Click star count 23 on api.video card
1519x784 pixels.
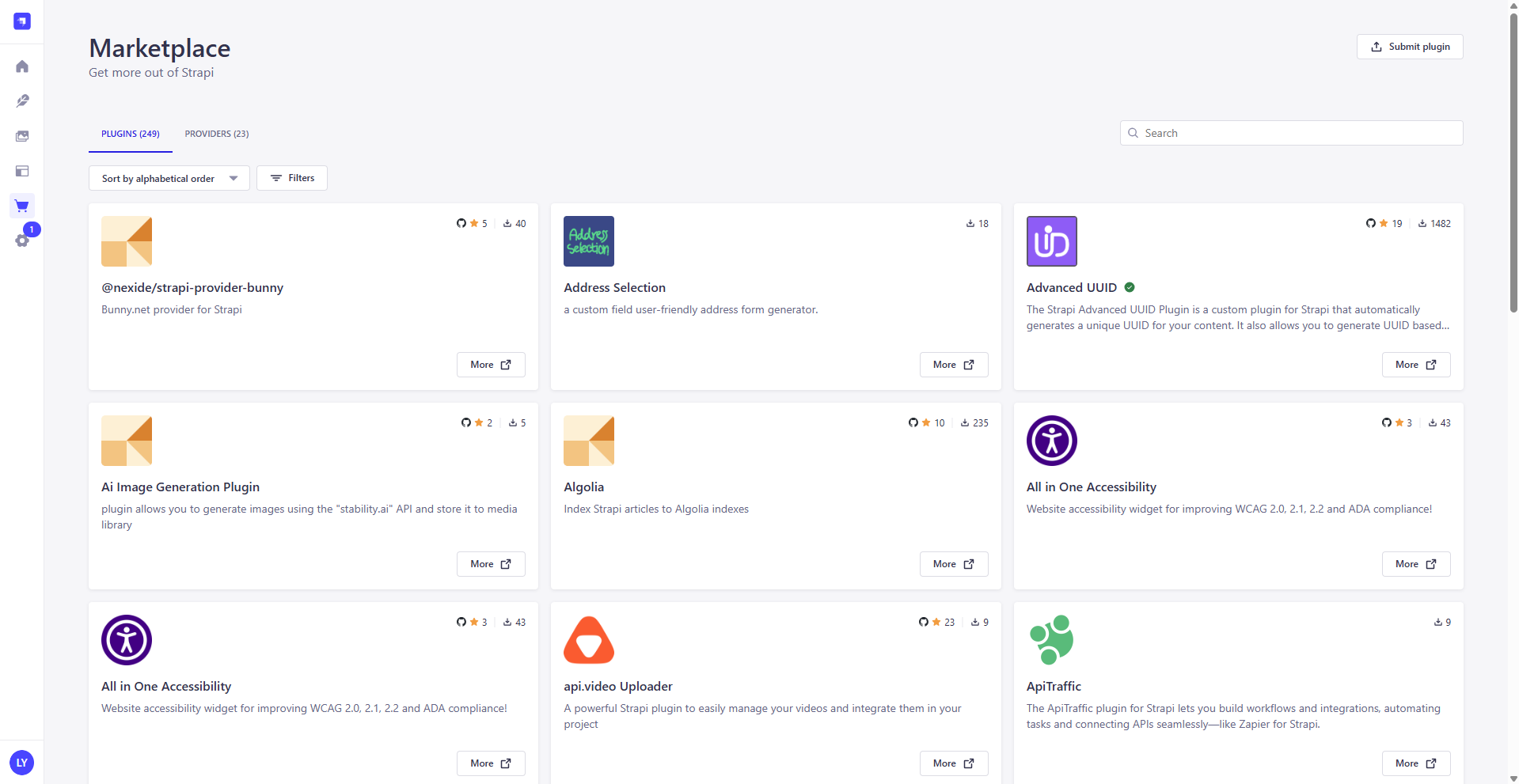pos(950,623)
